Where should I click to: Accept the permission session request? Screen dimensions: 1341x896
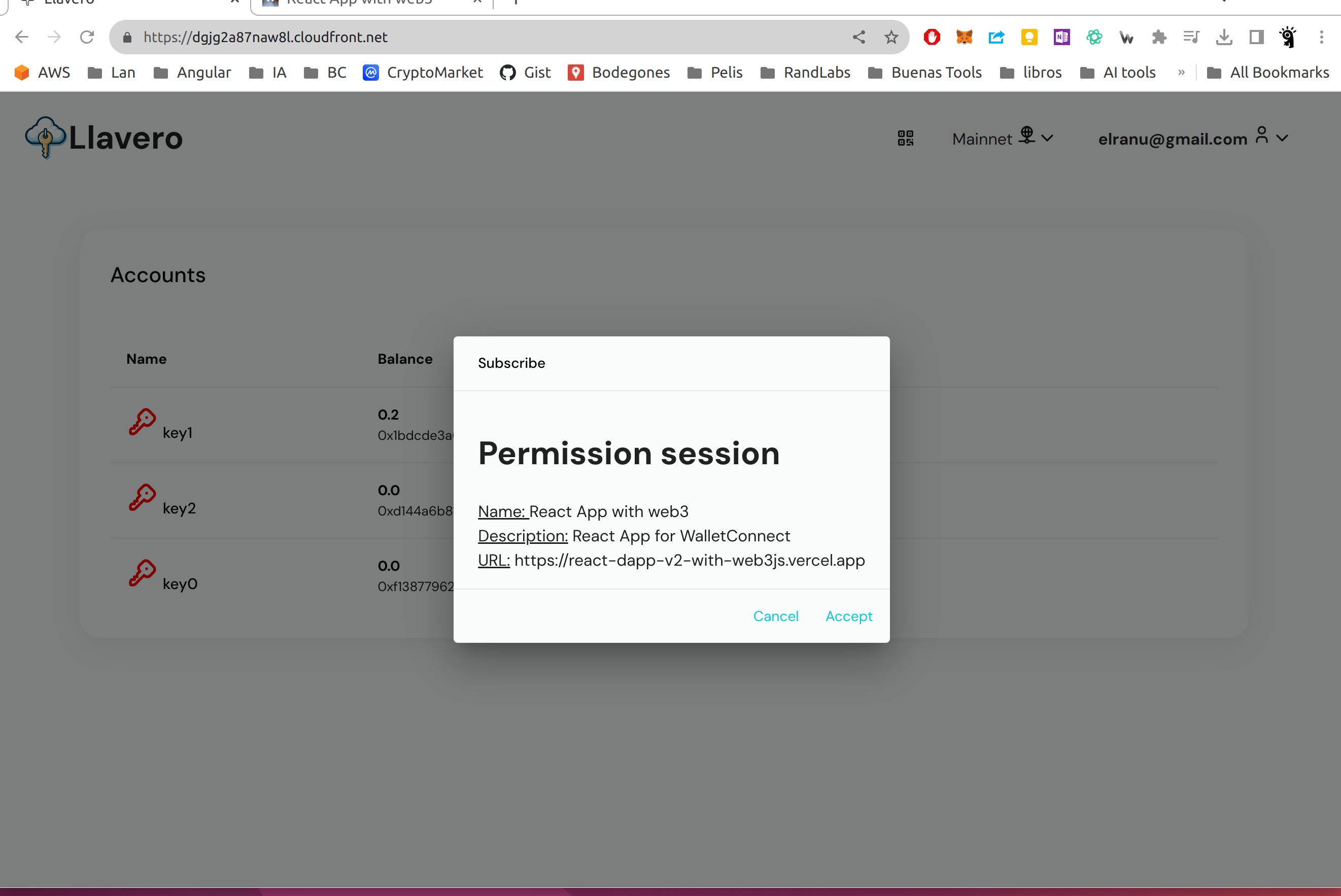click(848, 616)
